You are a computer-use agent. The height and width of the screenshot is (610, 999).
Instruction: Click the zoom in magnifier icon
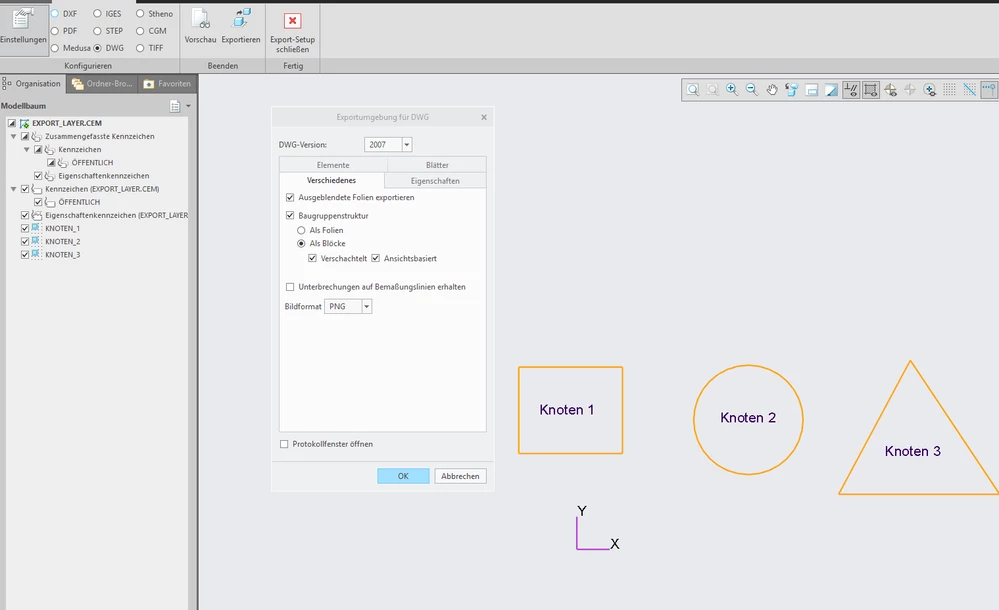pyautogui.click(x=732, y=90)
